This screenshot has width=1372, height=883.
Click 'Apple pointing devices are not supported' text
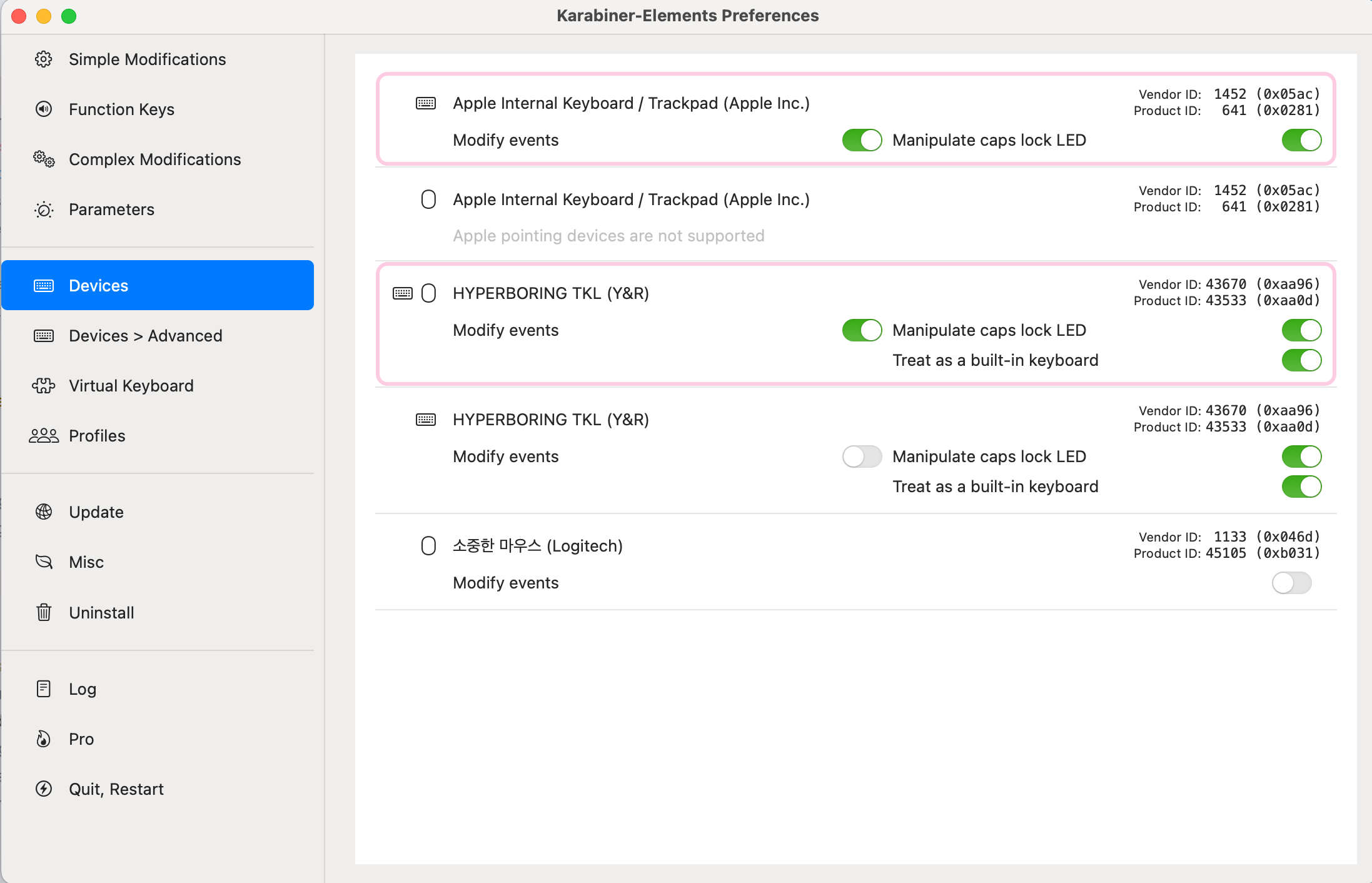click(608, 236)
